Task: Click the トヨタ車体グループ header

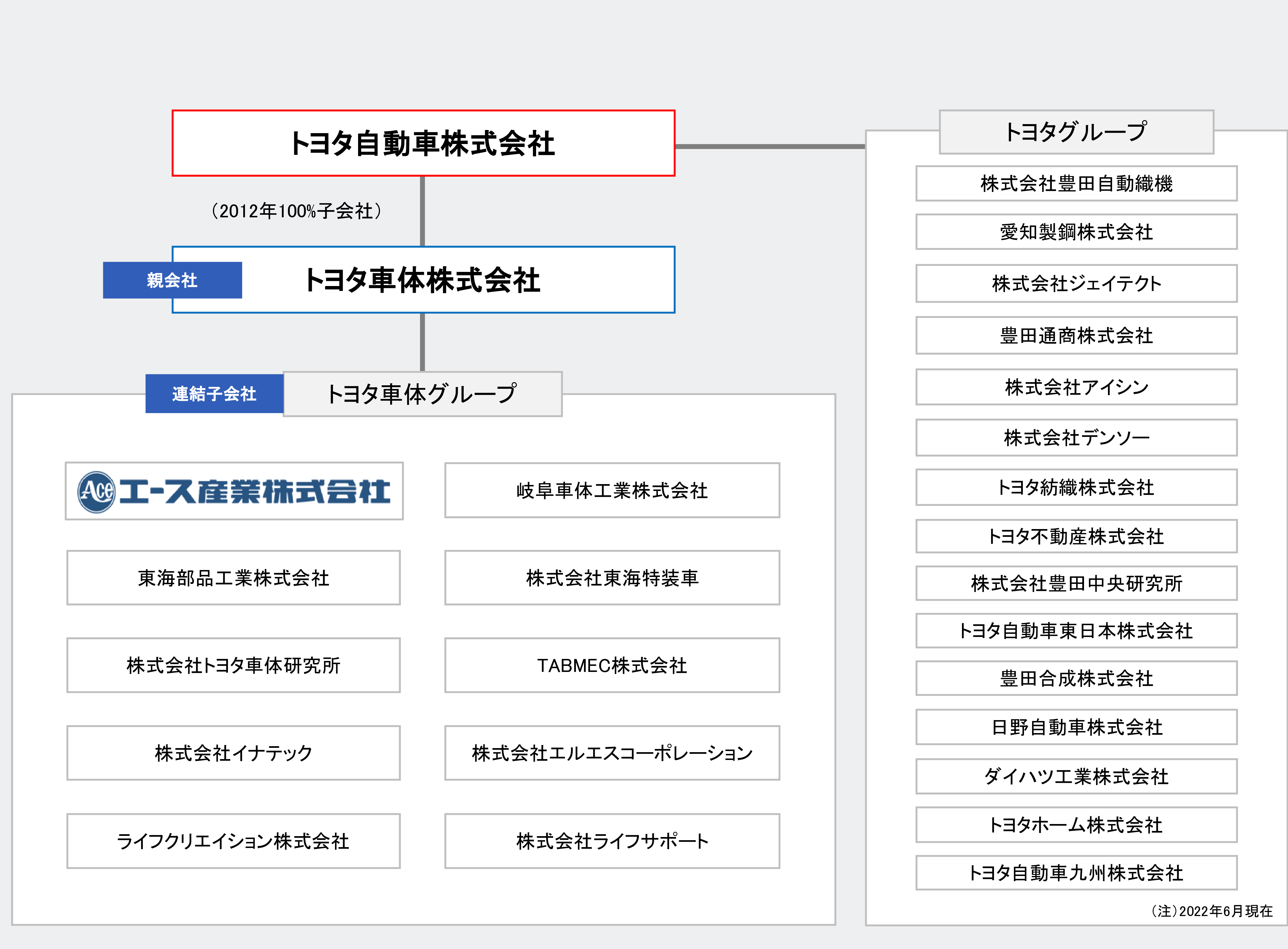Action: coord(422,394)
